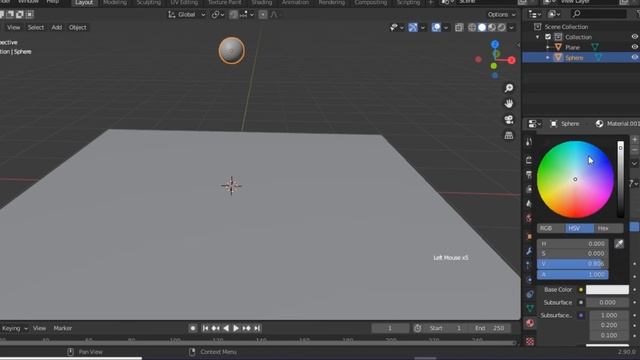Click the V value field
The height and width of the screenshot is (360, 640).
tap(573, 264)
